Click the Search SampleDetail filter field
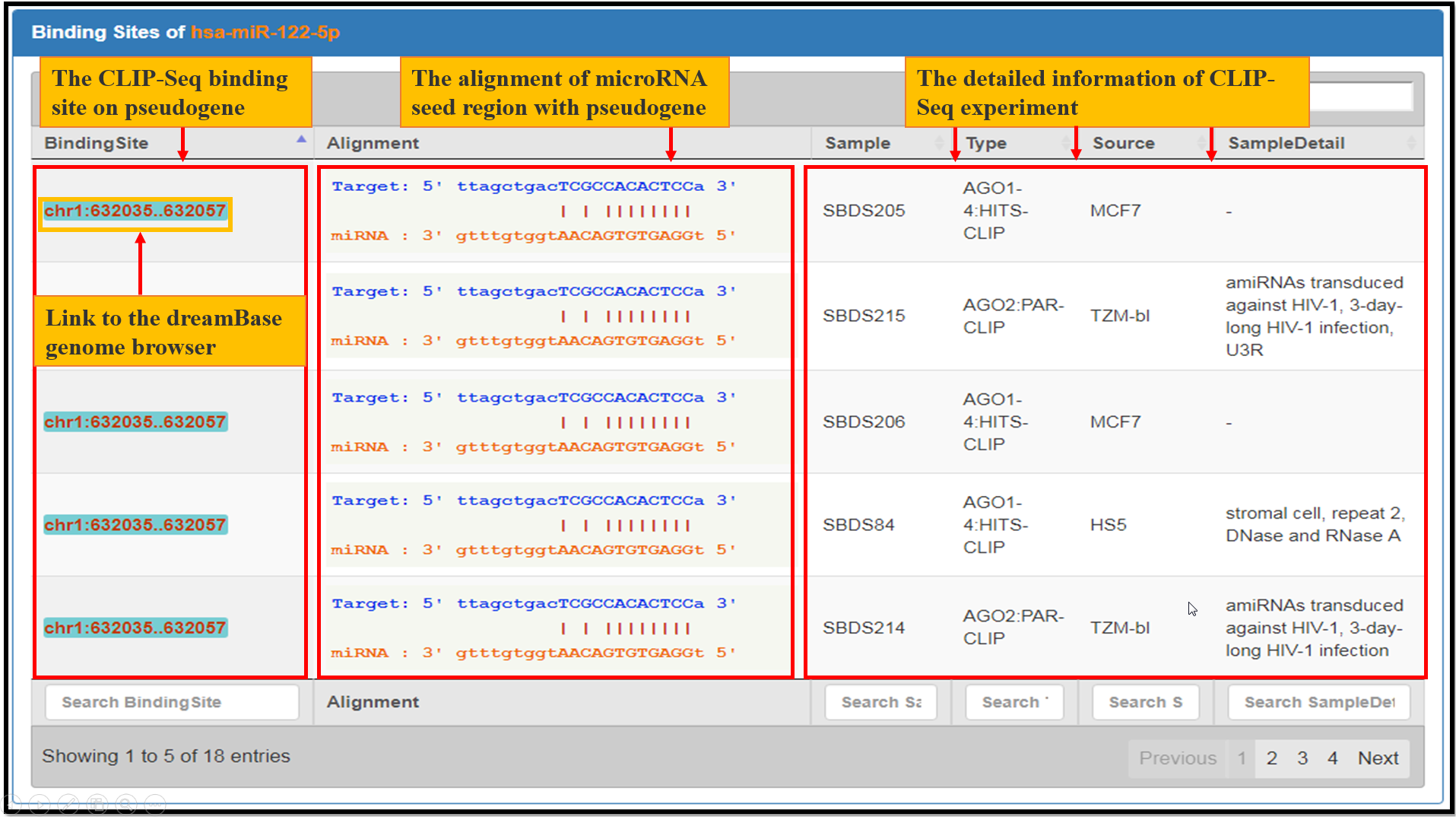 coord(1318,702)
